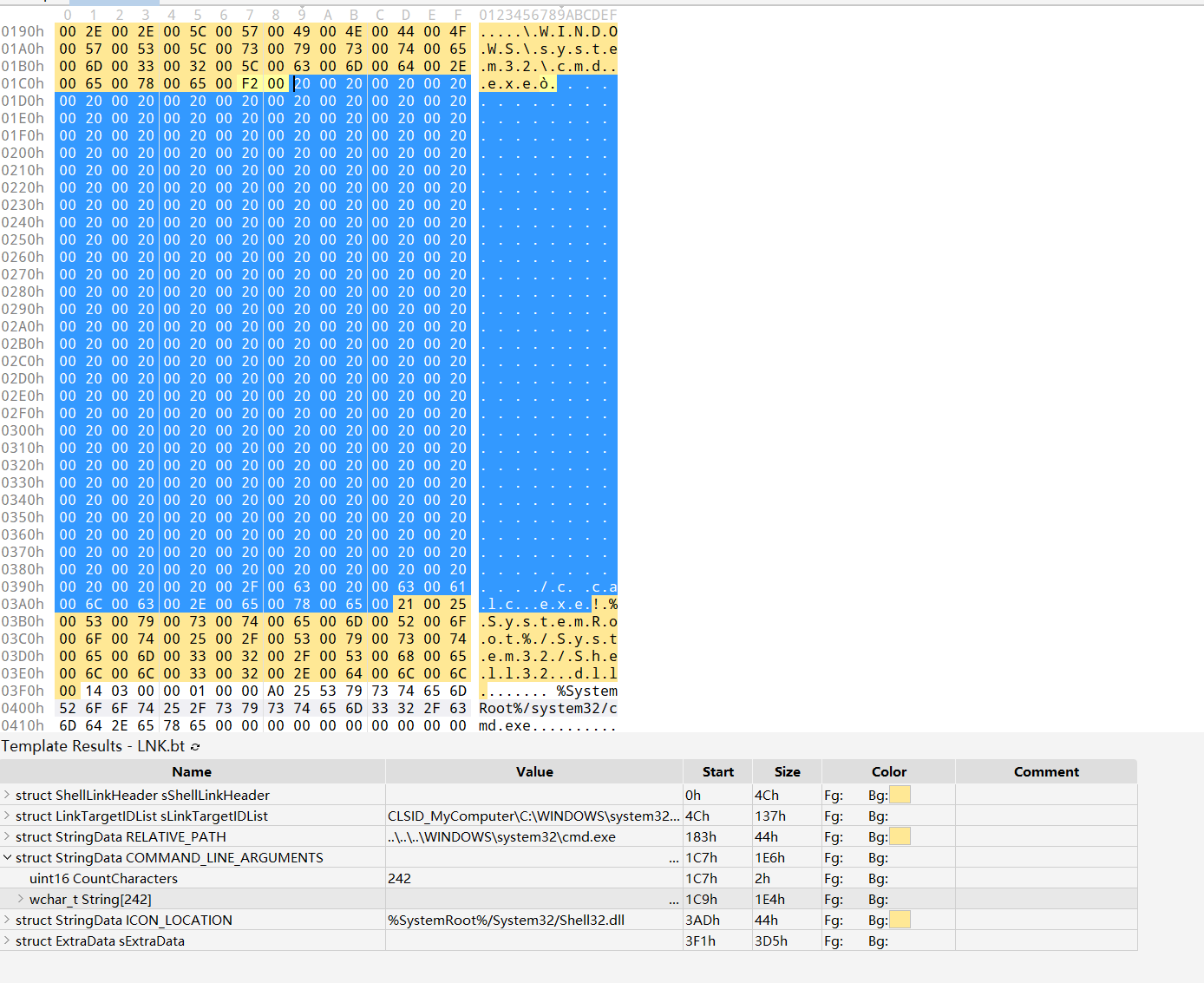Viewport: 1204px width, 983px height.
Task: Click the F2 byte in row 01C0h
Action: (250, 83)
